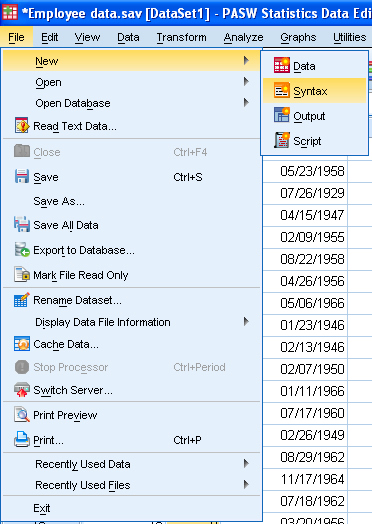This screenshot has width=372, height=524.
Task: Select Save As... from File menu
Action: (x=131, y=201)
